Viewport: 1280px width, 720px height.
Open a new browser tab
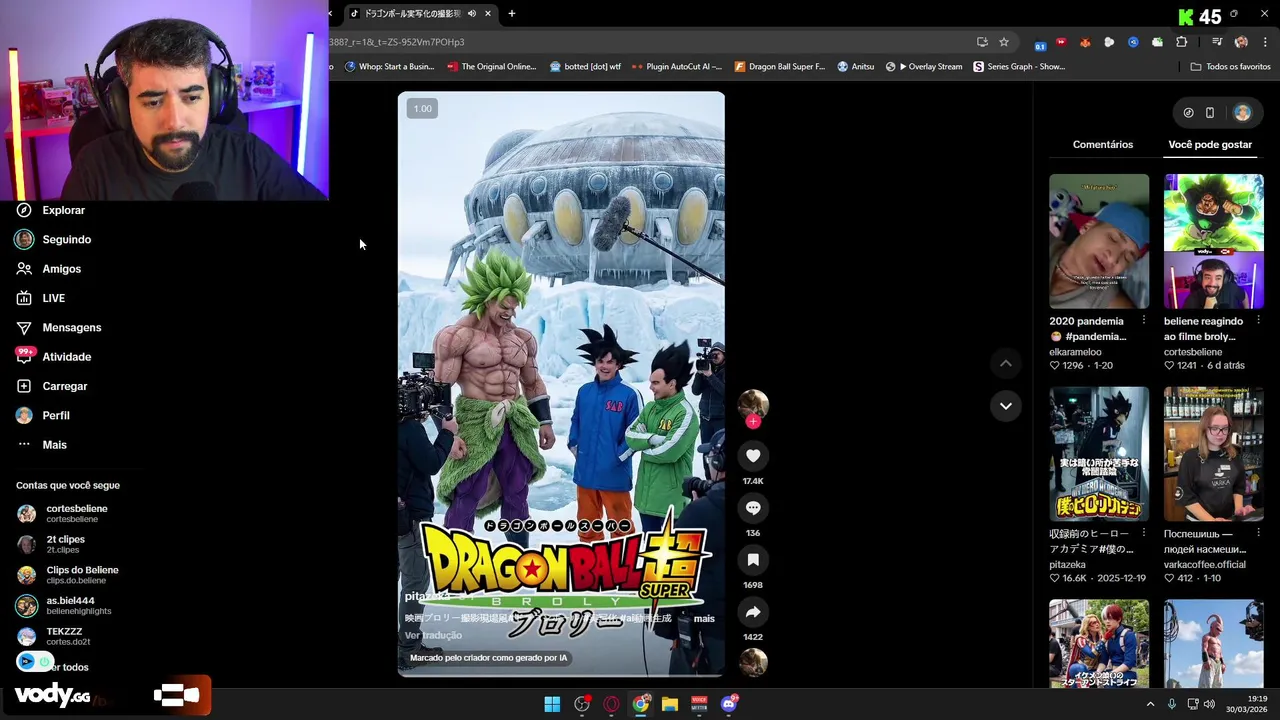(x=511, y=14)
